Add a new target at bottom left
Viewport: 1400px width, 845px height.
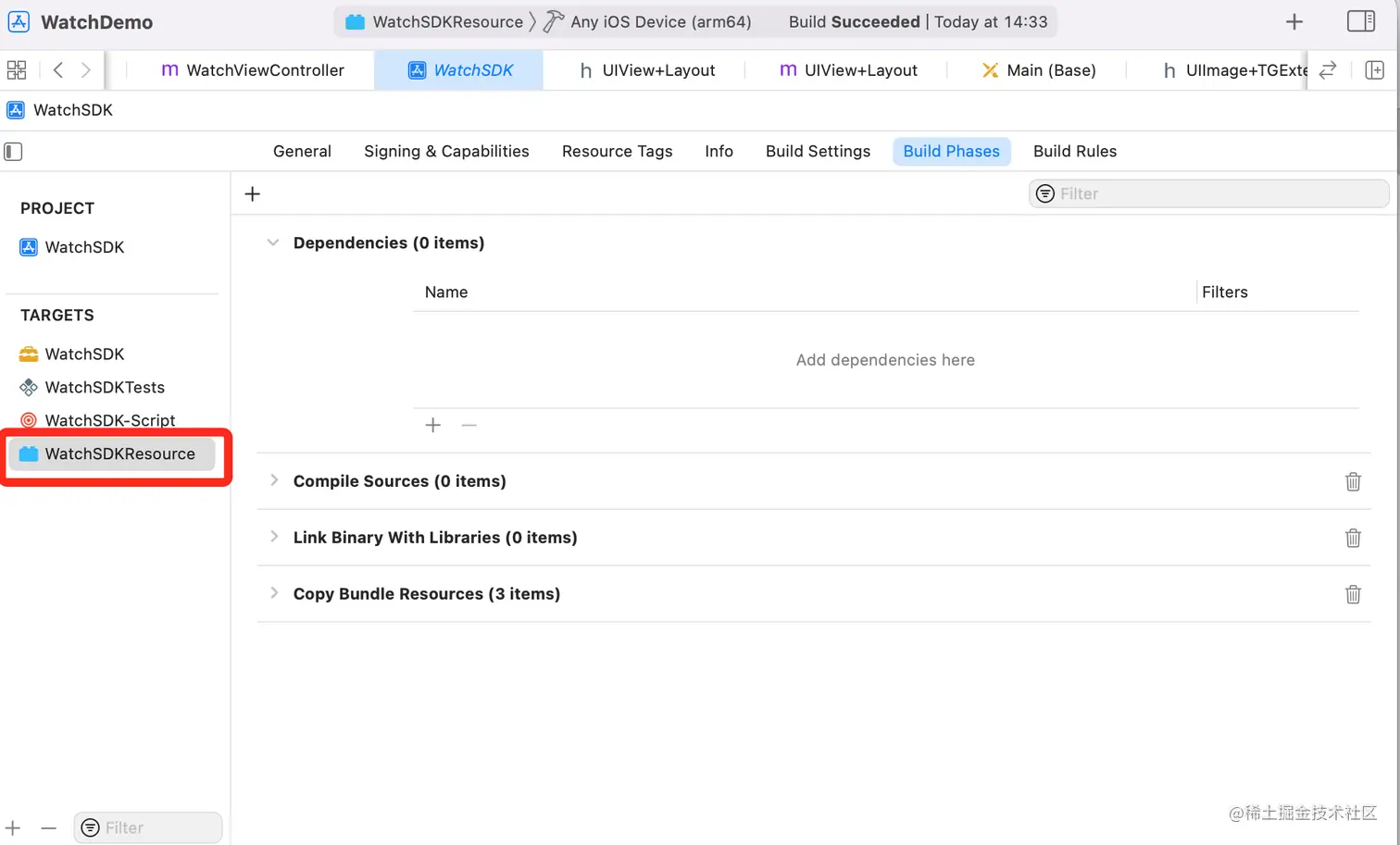coord(13,827)
